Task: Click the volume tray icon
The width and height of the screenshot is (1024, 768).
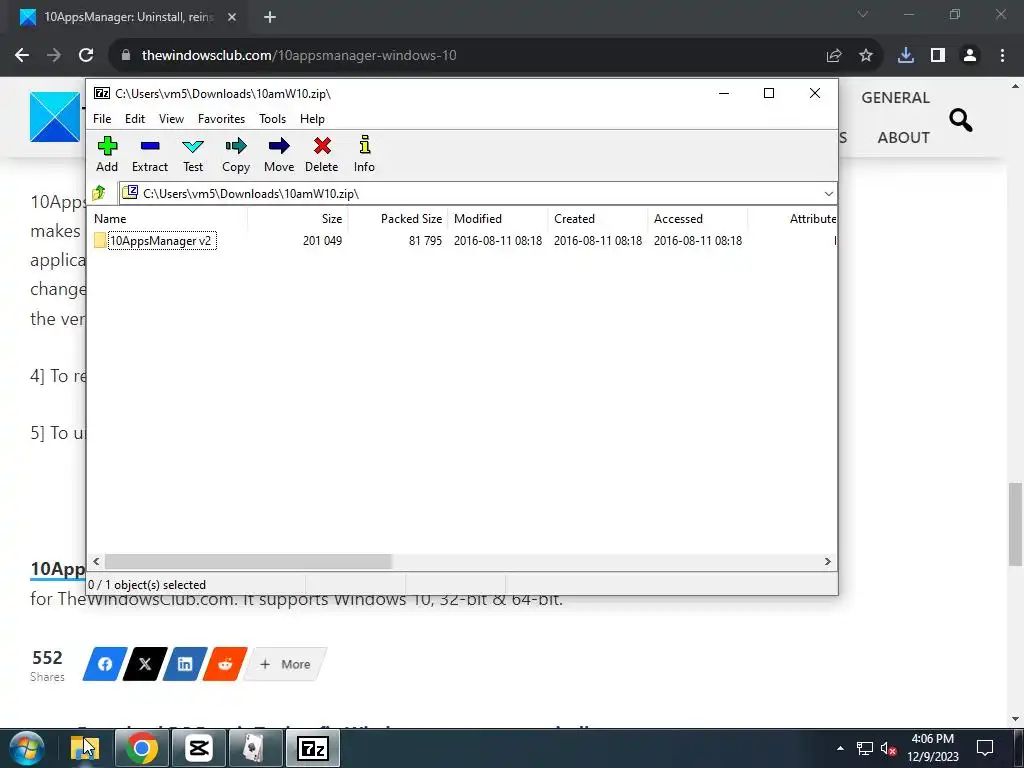Action: click(888, 748)
